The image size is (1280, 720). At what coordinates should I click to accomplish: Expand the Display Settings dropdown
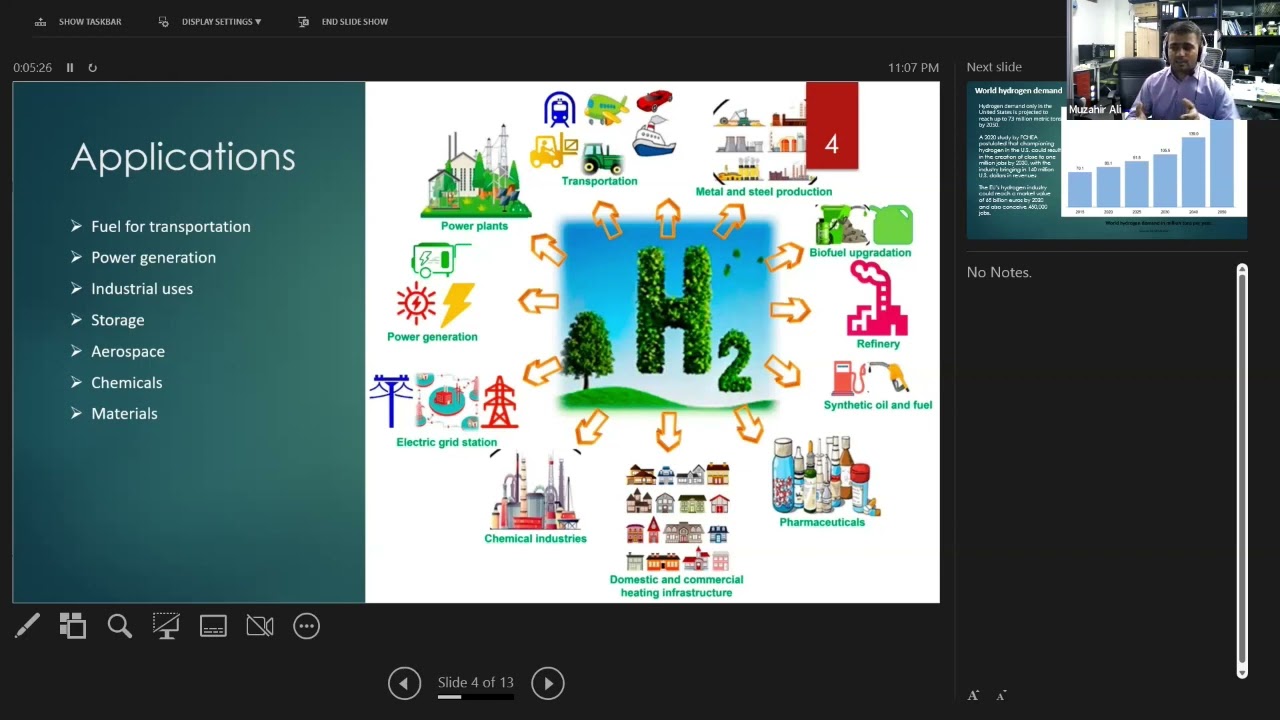coord(210,21)
